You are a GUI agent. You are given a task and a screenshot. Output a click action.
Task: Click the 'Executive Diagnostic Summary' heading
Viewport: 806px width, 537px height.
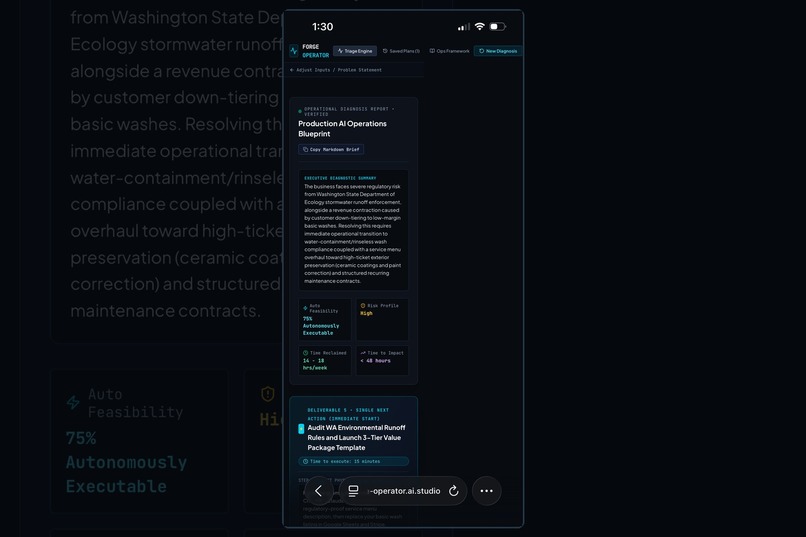coord(340,178)
